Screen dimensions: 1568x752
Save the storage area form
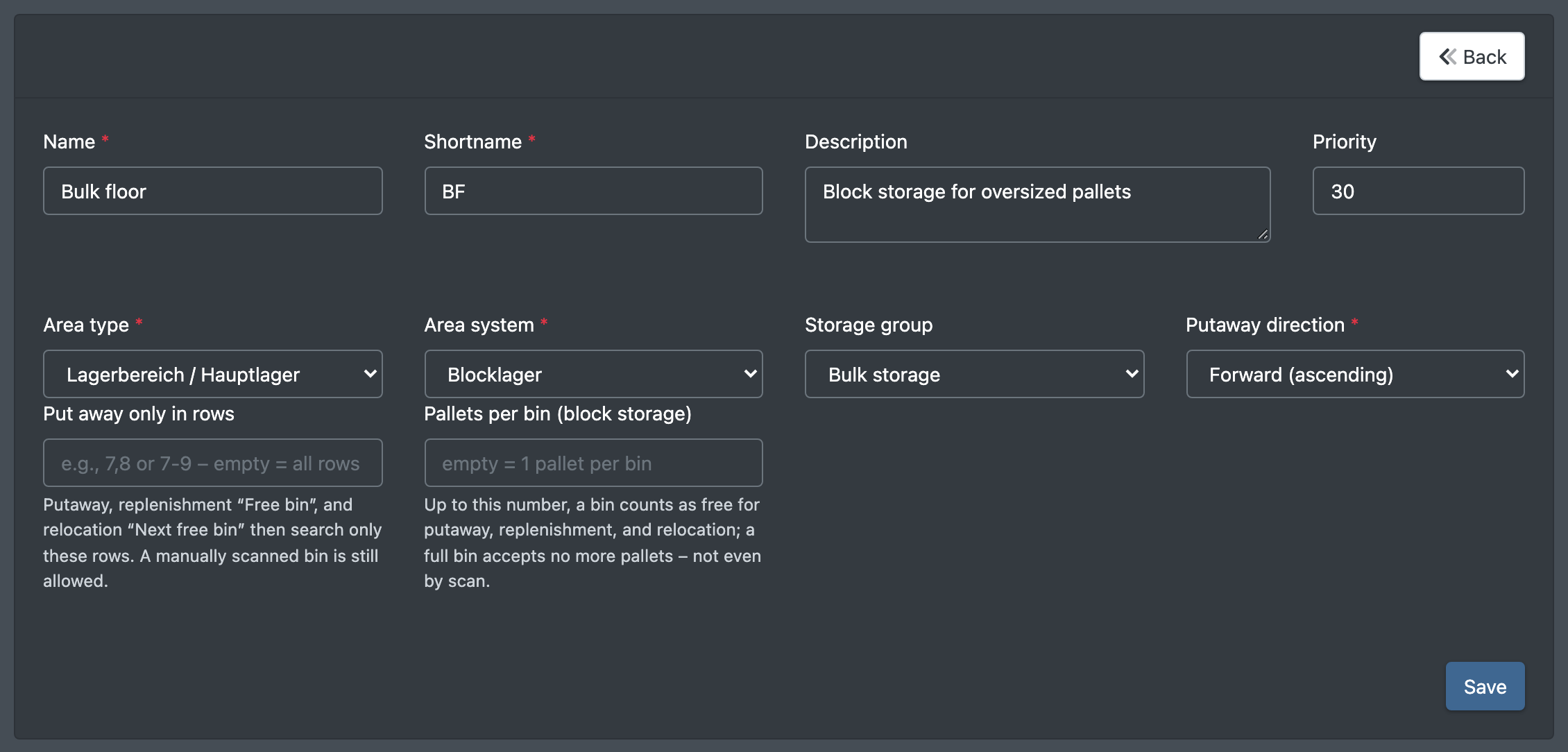(1485, 686)
